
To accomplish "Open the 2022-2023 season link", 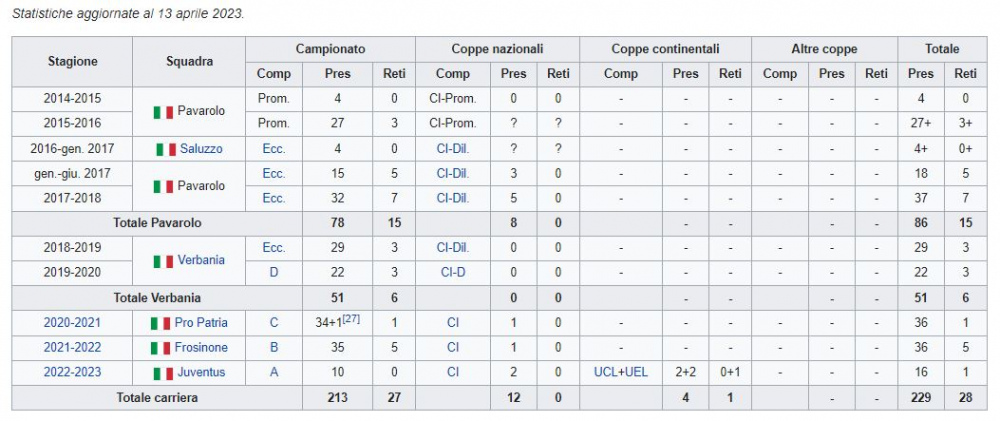I will (x=72, y=373).
